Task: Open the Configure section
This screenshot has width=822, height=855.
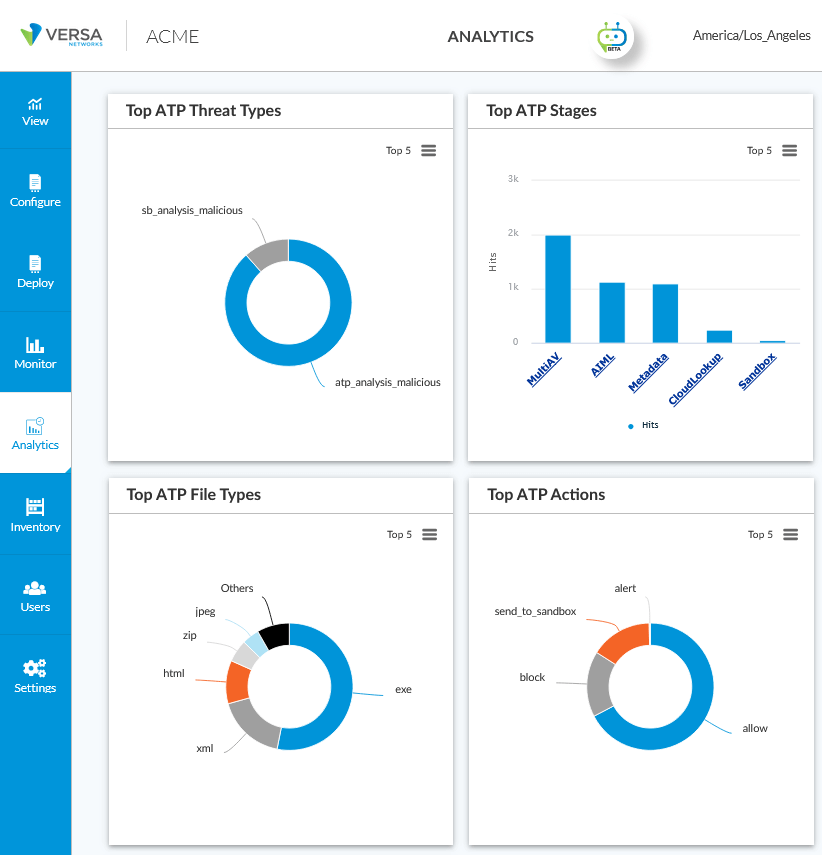Action: (x=35, y=191)
